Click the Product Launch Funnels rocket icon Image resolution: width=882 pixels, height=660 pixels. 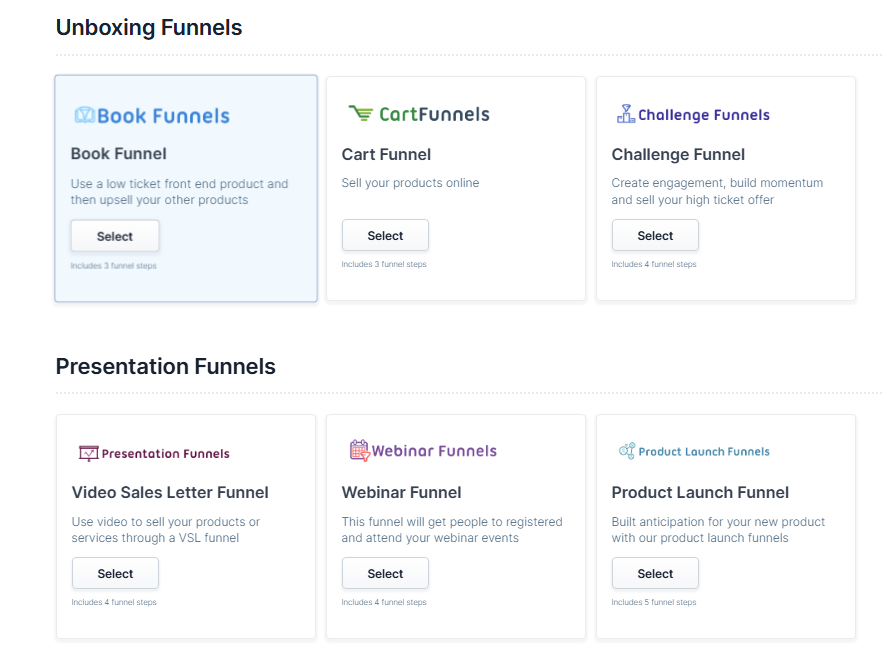click(x=629, y=451)
